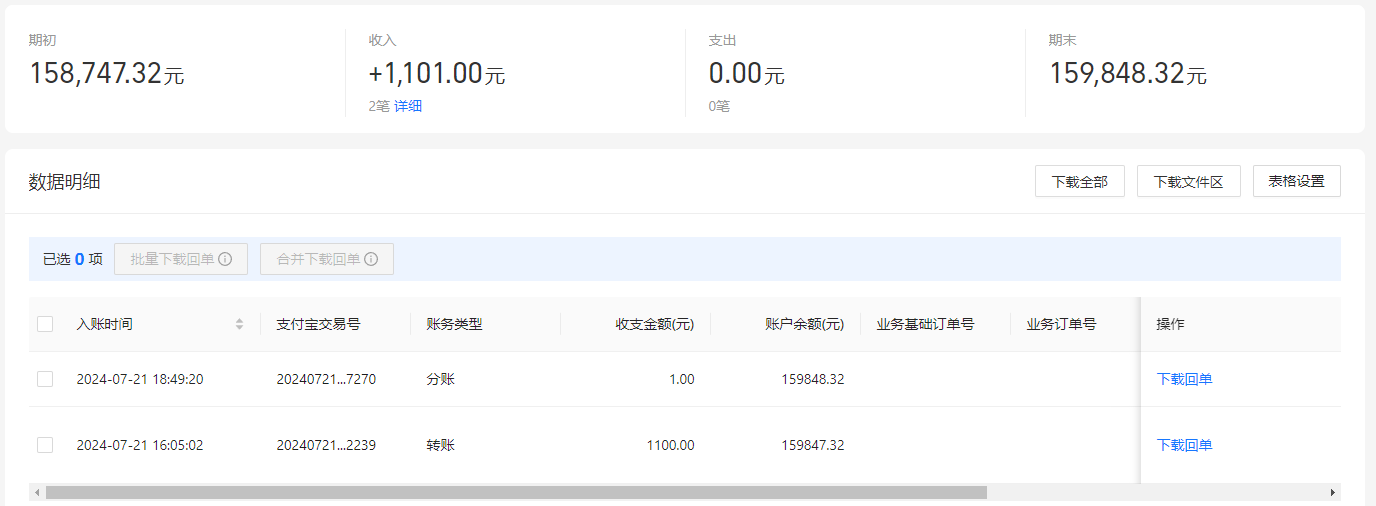The image size is (1376, 506).
Task: Click the 0笔 count under 支出
Action: click(719, 106)
